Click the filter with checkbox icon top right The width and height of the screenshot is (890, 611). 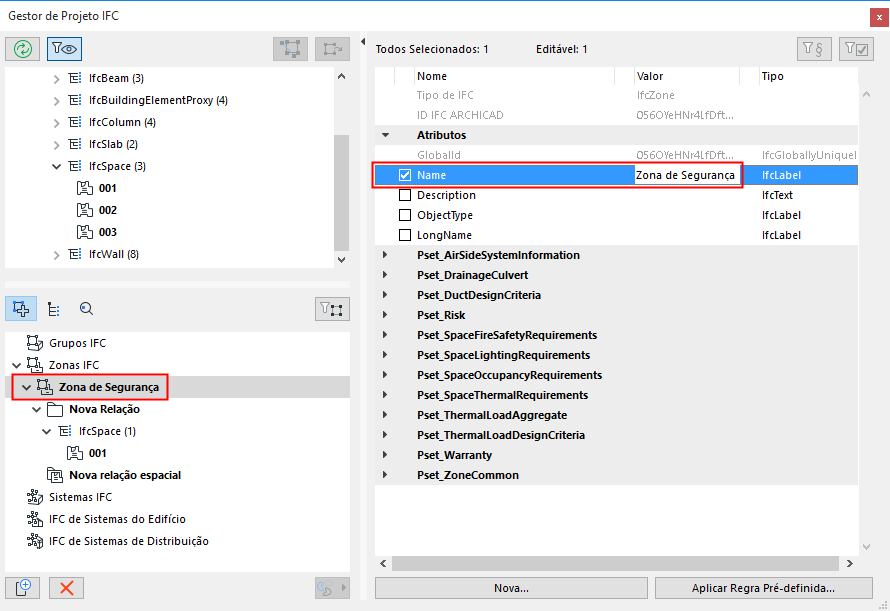[855, 48]
